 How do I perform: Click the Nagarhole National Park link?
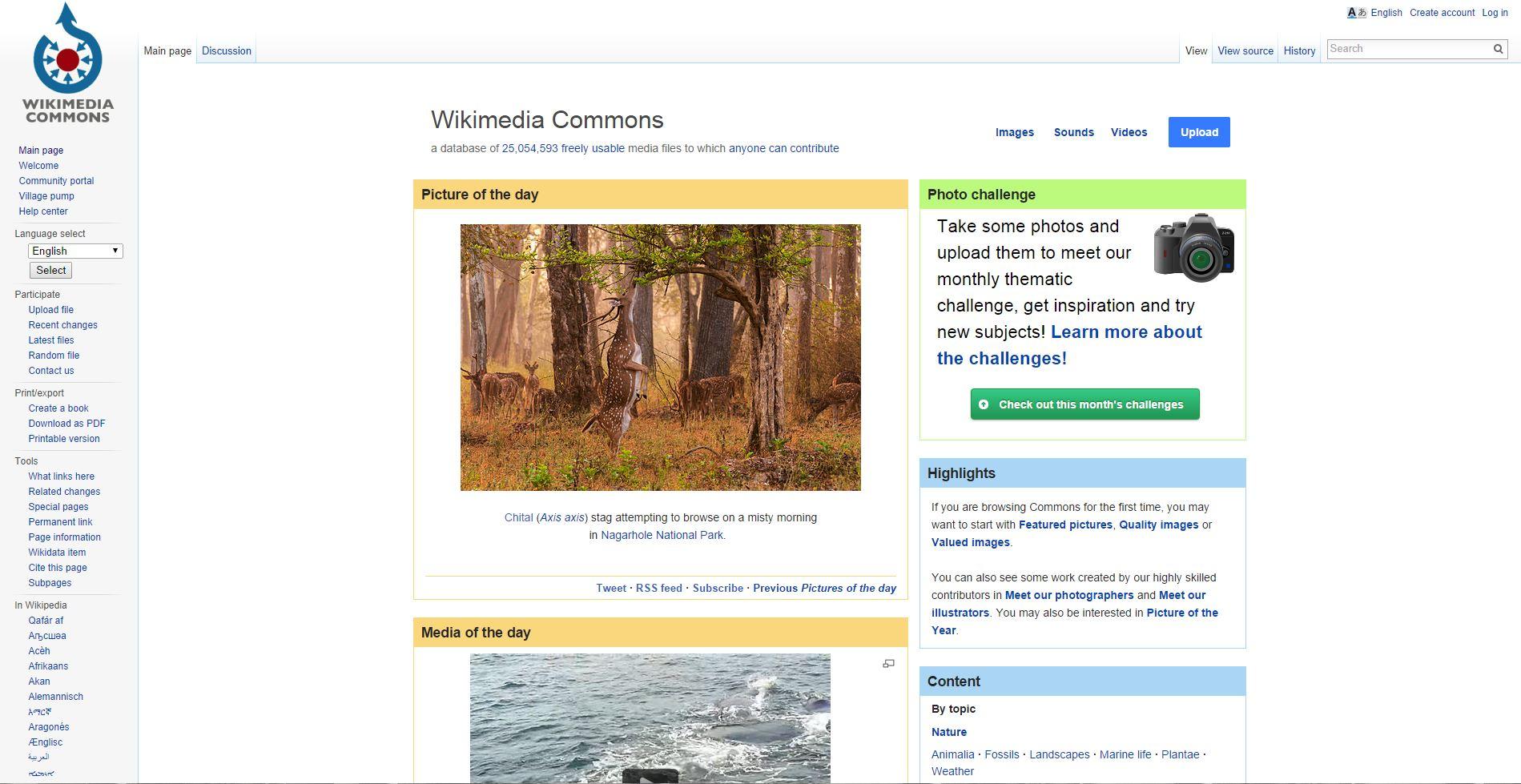[662, 535]
